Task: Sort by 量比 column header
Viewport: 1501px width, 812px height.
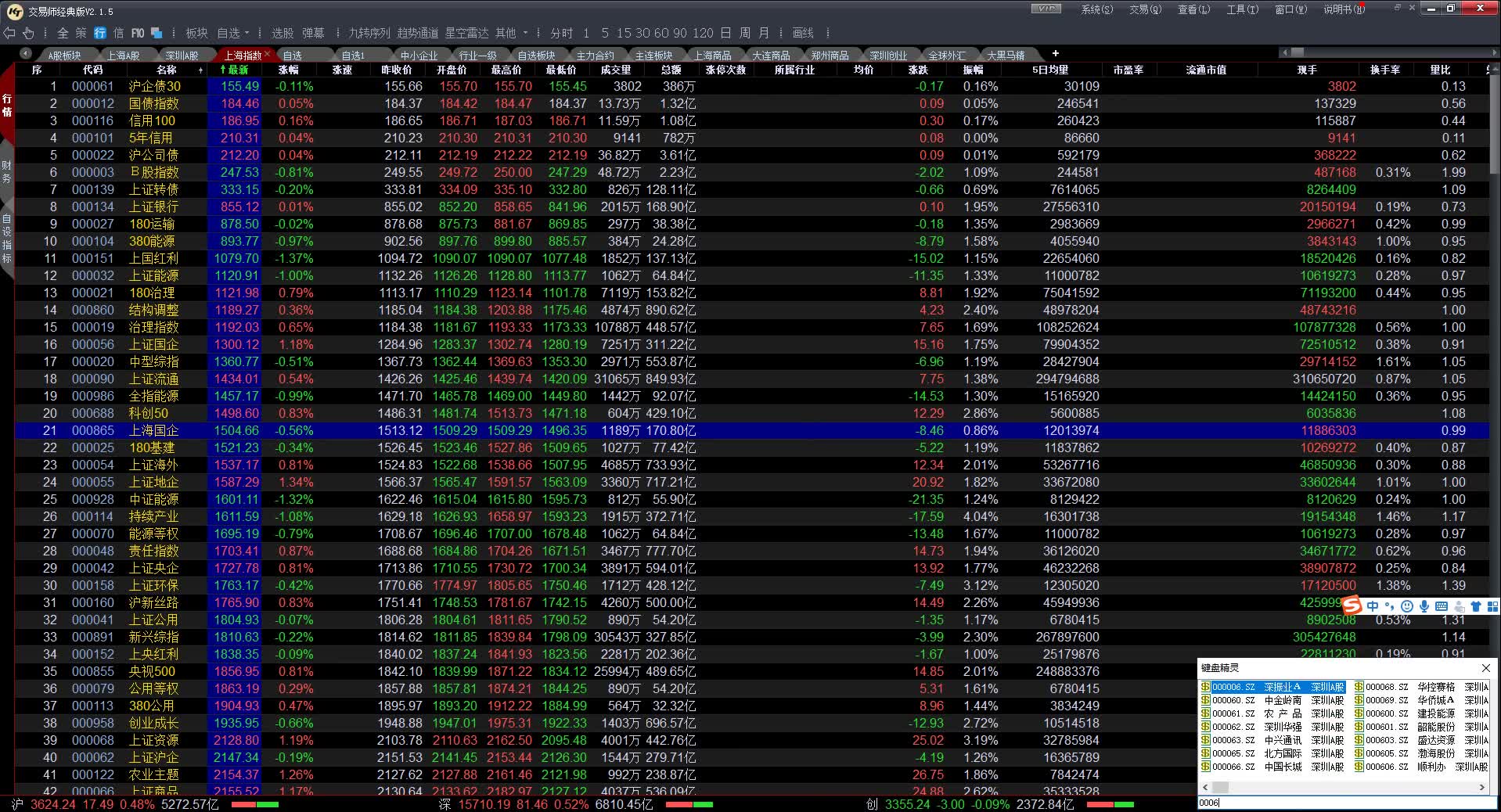Action: coord(1440,70)
